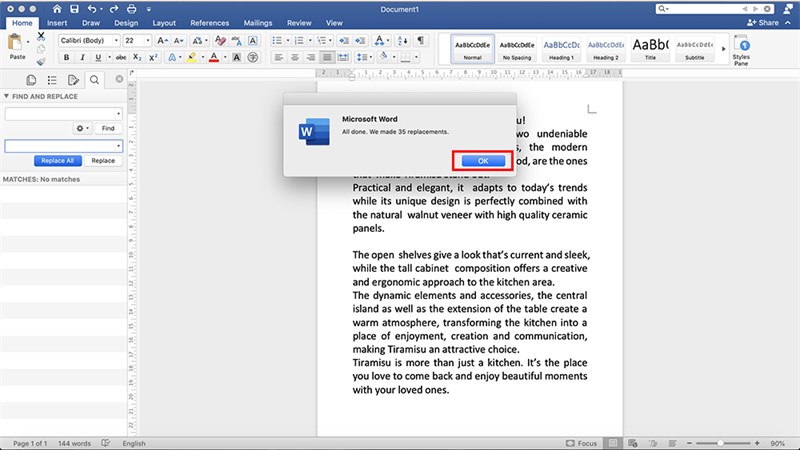
Task: Switch to Web Layout view in status bar
Action: (633, 443)
